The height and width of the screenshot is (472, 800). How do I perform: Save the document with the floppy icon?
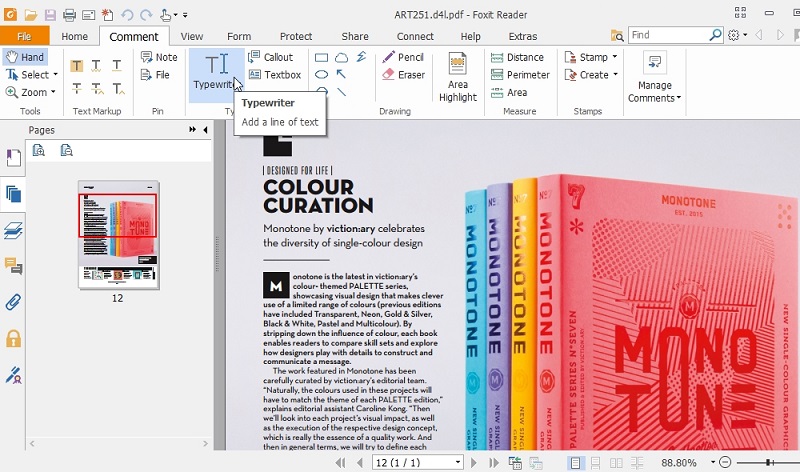click(50, 15)
